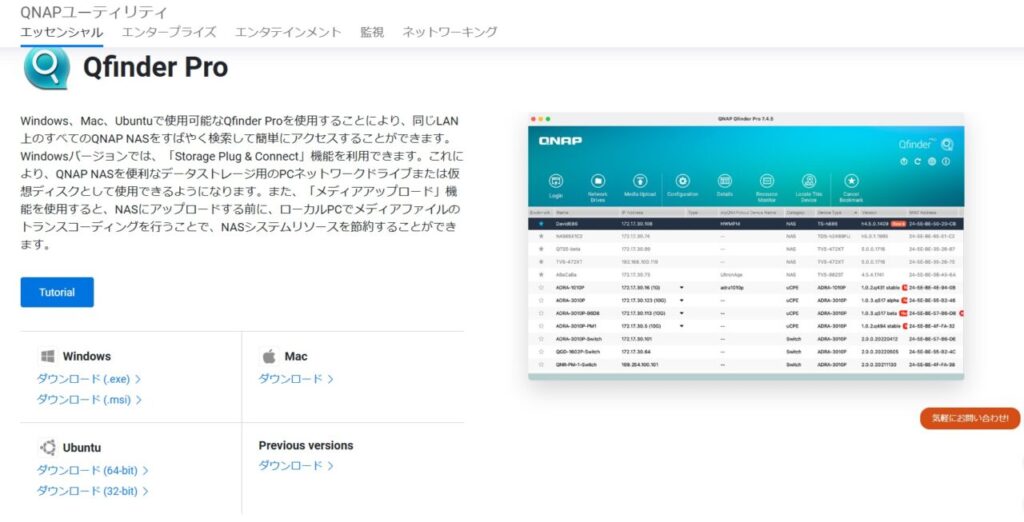This screenshot has height=522, width=1024.
Task: Click the Cancel Bookmark star icon
Action: pos(851,181)
